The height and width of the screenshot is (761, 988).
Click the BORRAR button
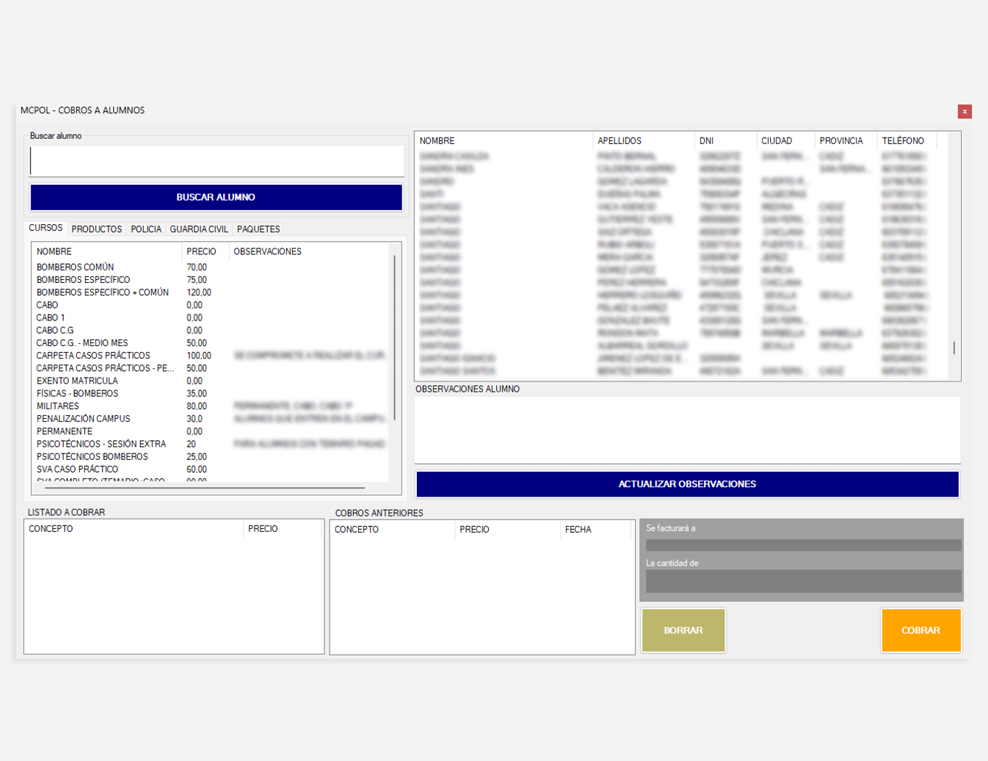(683, 631)
